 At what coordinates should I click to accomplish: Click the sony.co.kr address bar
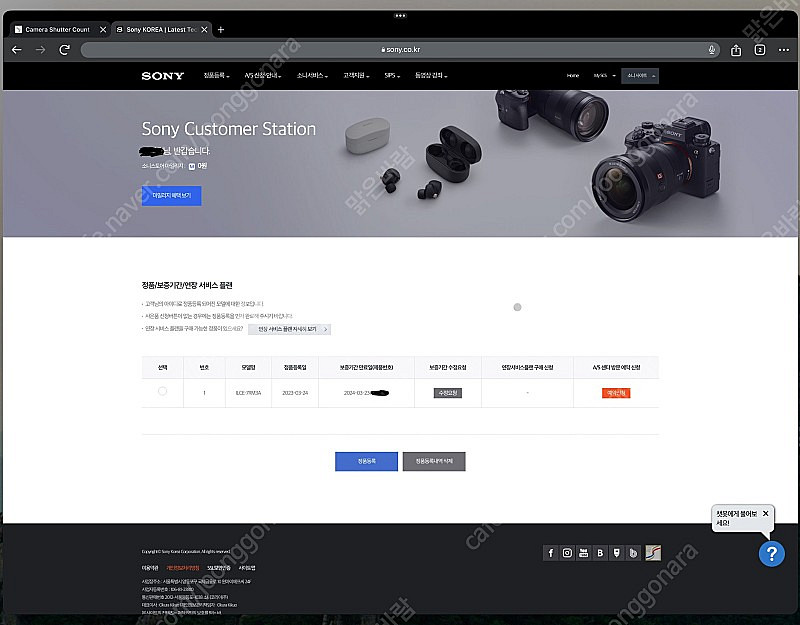pos(400,49)
